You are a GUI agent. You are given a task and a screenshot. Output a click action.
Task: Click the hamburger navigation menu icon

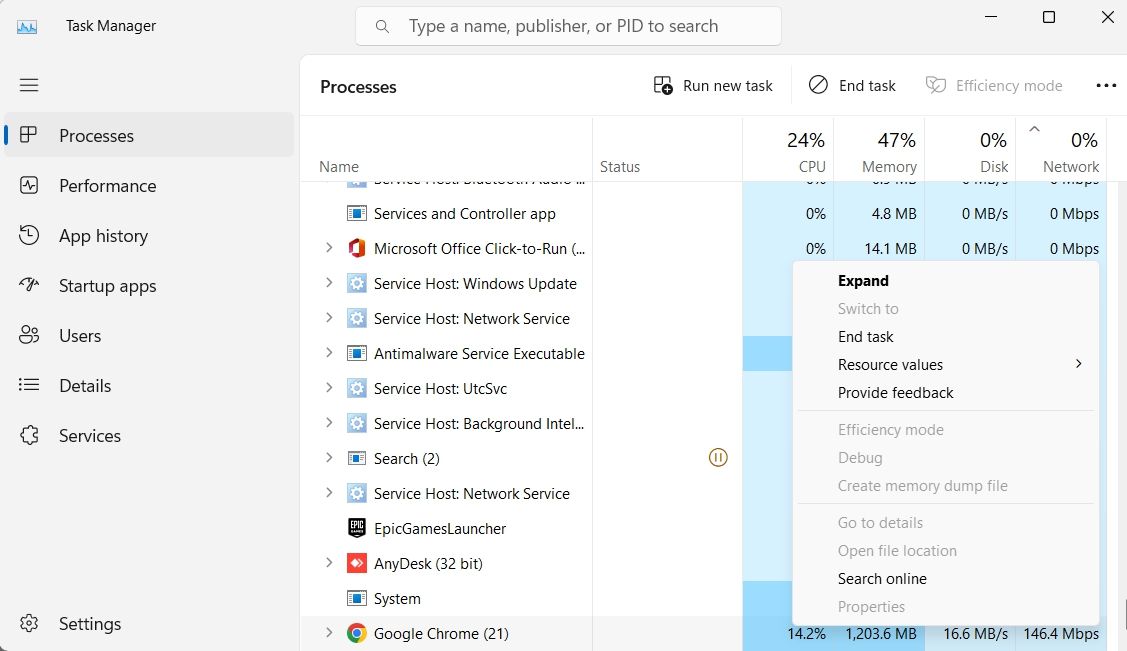[29, 85]
